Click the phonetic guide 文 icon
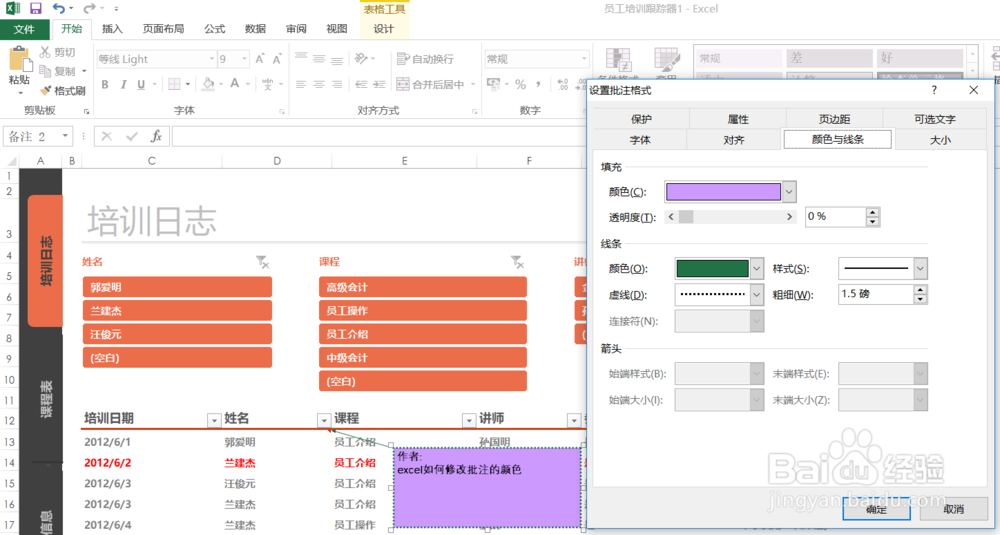The height and width of the screenshot is (535, 1000). [x=268, y=84]
